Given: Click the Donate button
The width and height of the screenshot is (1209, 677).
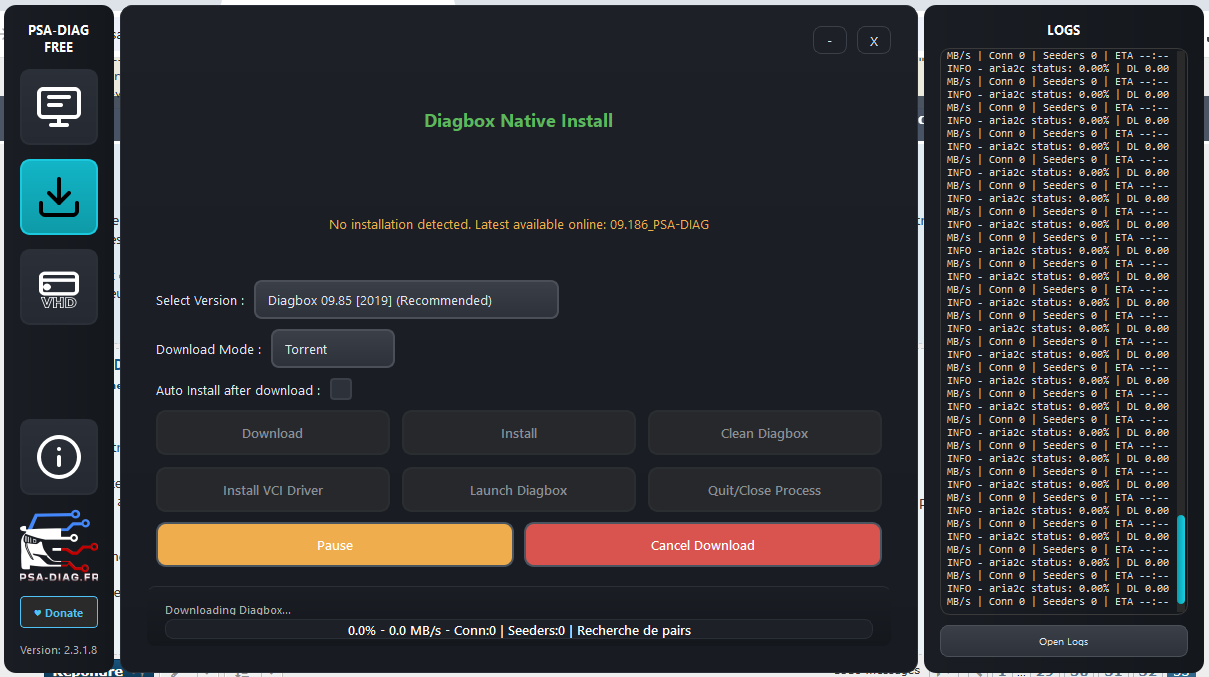Looking at the screenshot, I should pos(59,612).
